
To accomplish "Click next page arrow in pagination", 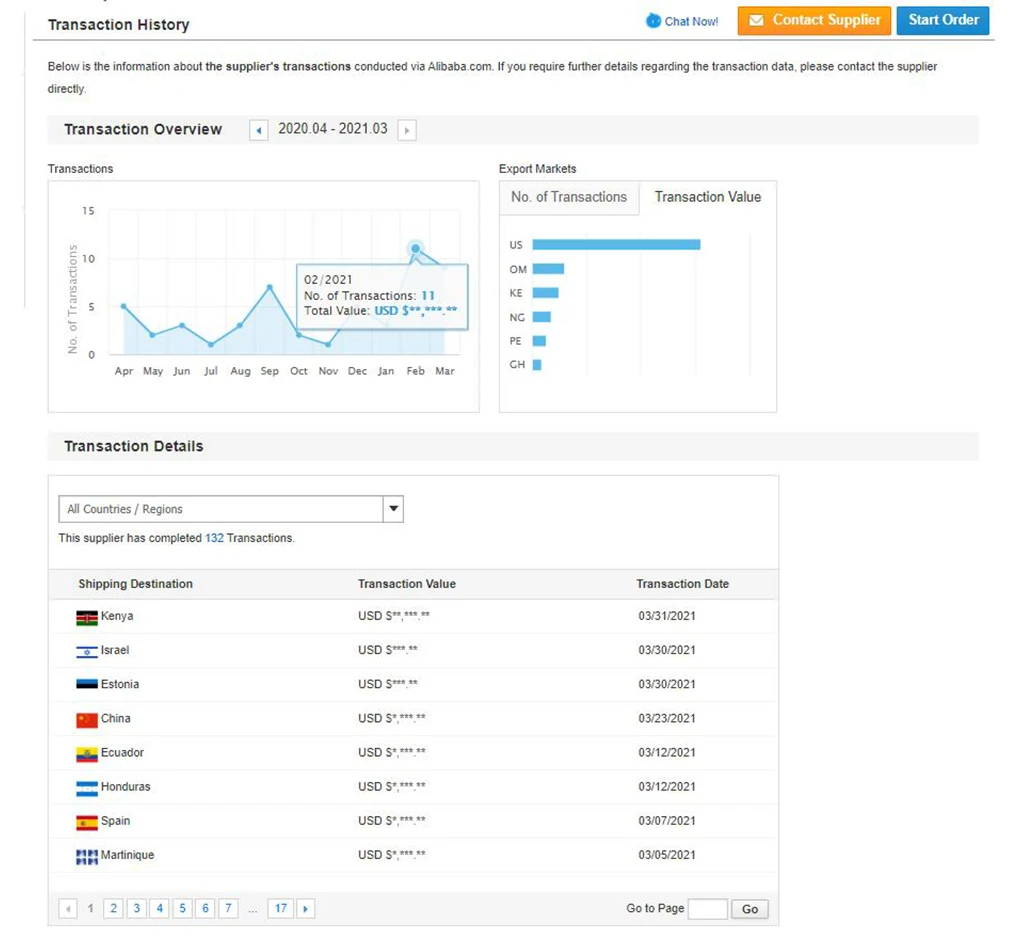I will pyautogui.click(x=306, y=908).
